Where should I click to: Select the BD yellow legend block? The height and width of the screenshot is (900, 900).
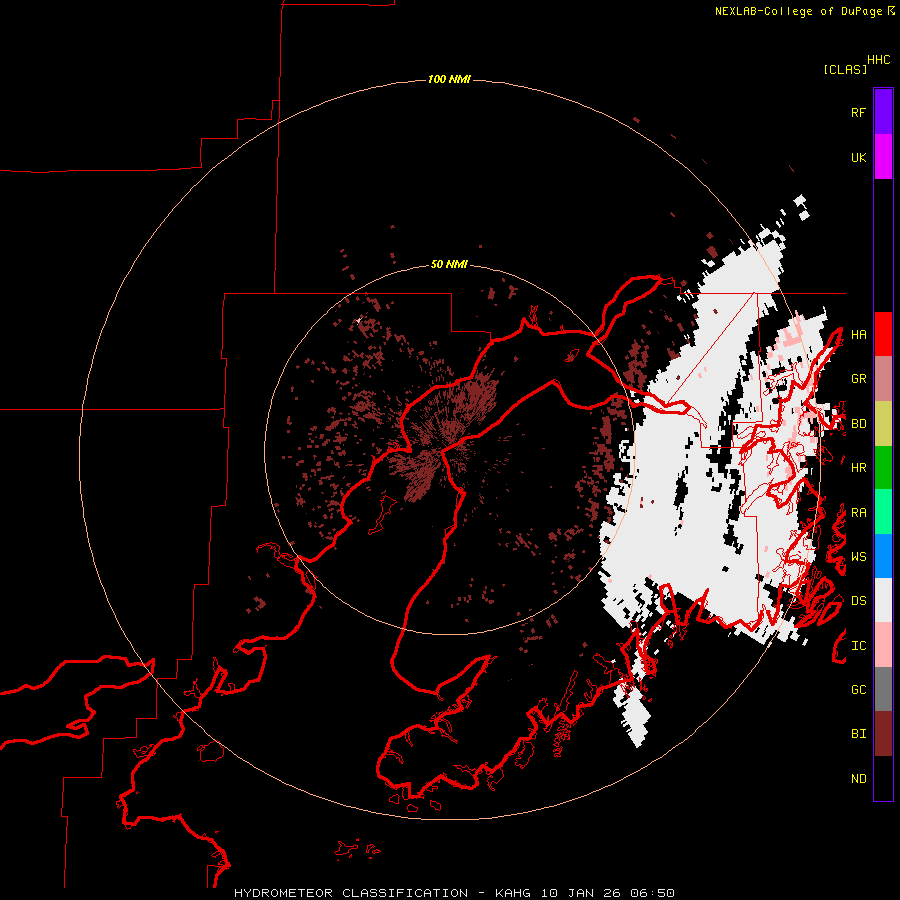tap(883, 424)
